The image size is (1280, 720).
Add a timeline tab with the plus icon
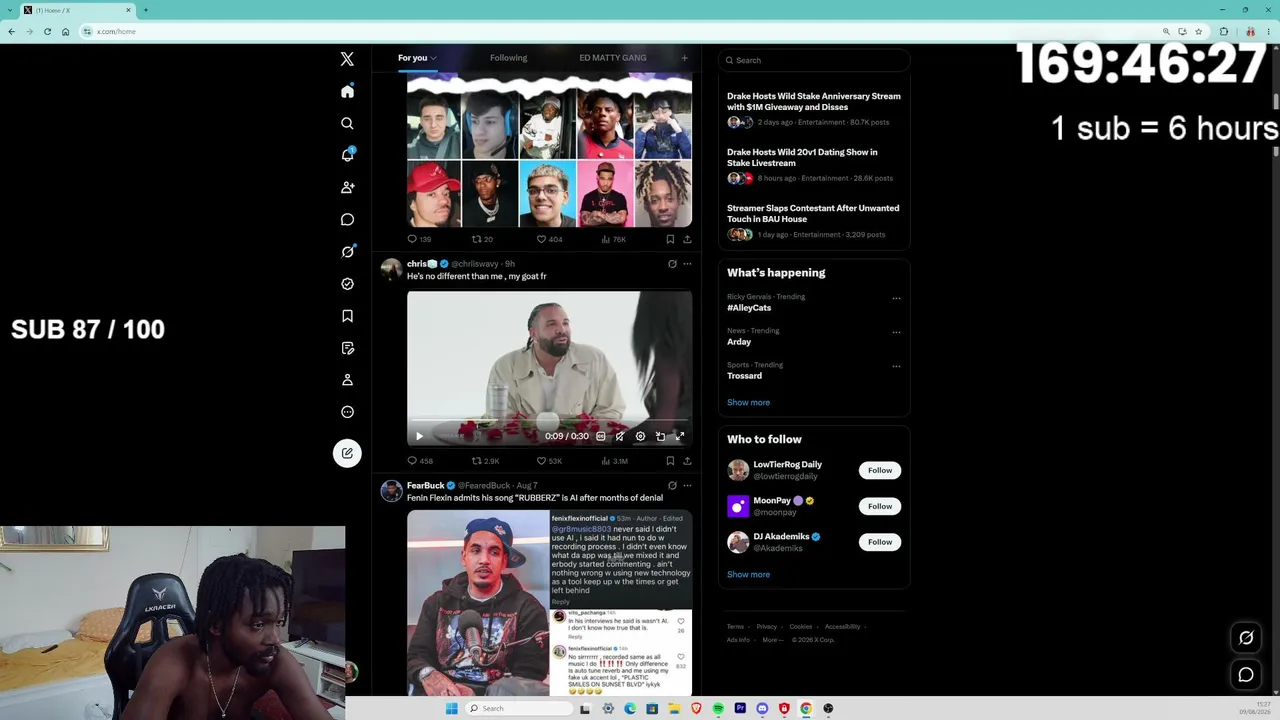[684, 58]
